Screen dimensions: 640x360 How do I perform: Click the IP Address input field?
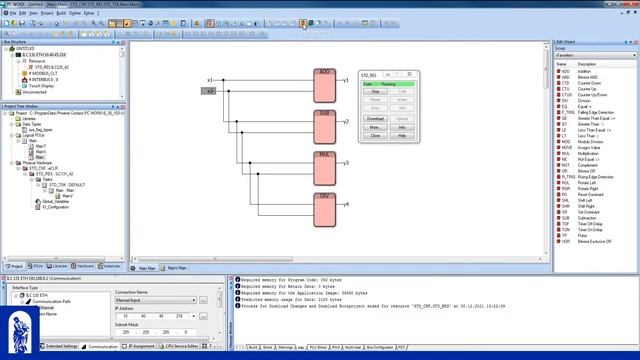(153, 316)
